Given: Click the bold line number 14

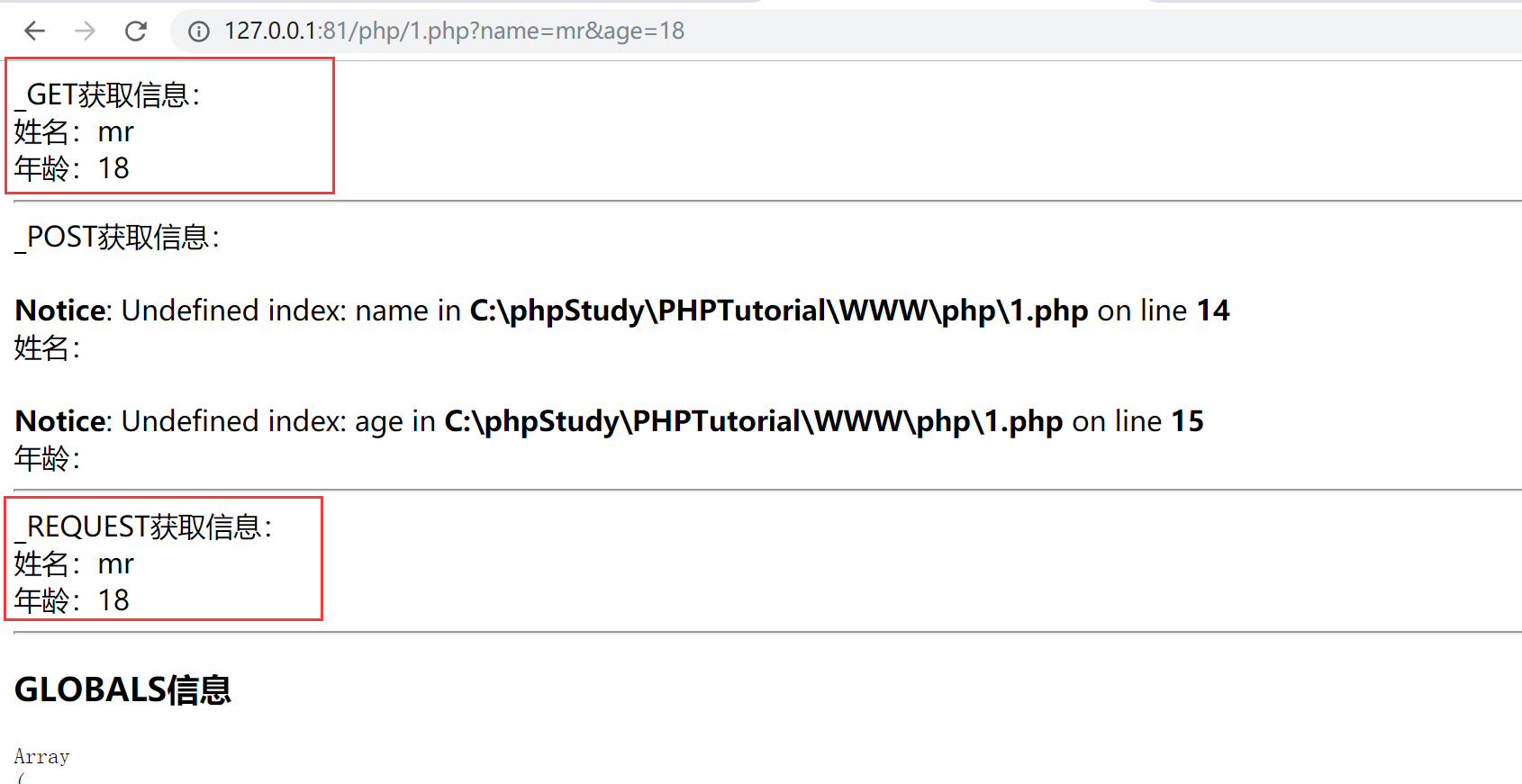Looking at the screenshot, I should pyautogui.click(x=1212, y=311).
